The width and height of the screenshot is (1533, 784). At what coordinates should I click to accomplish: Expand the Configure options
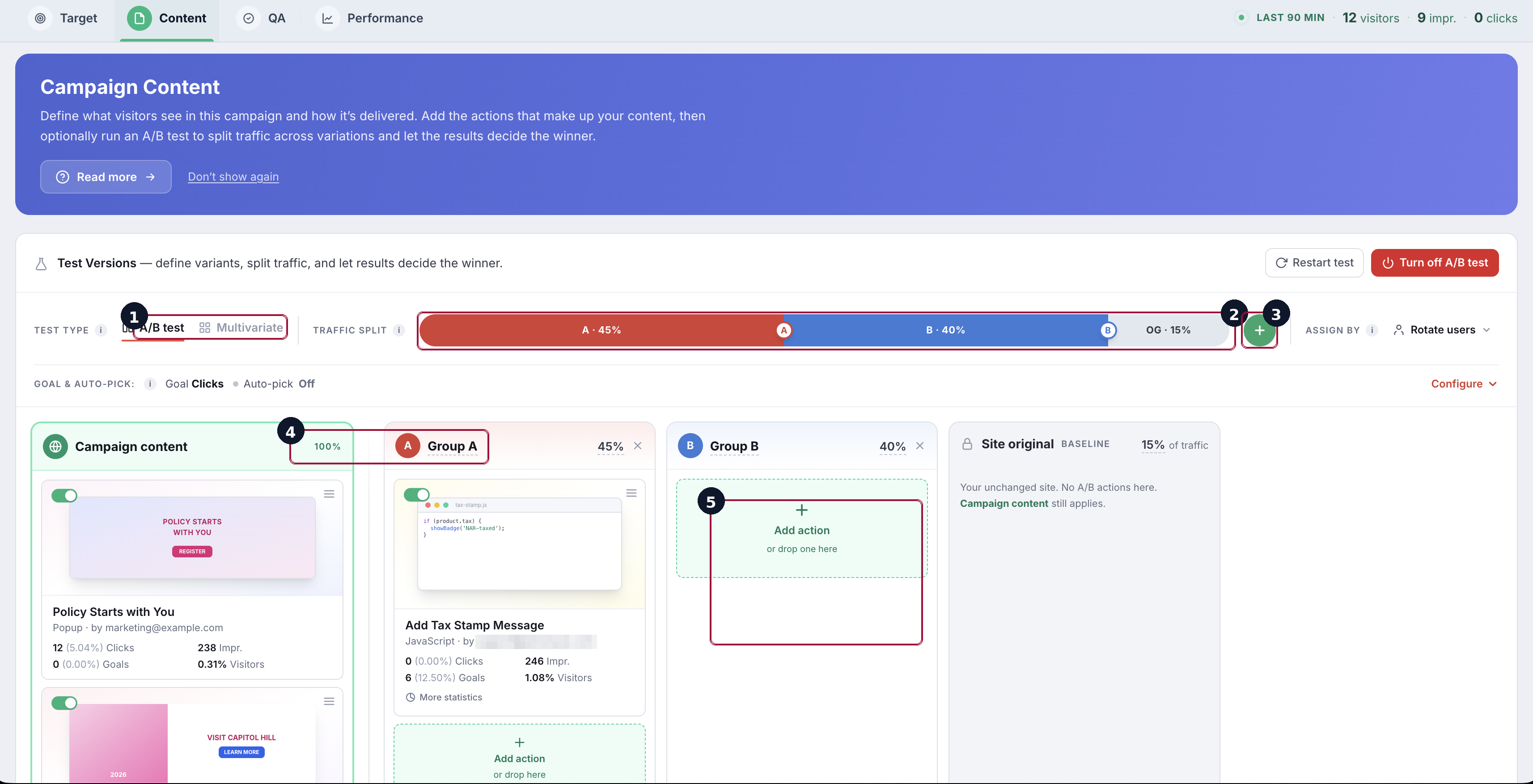(x=1464, y=384)
